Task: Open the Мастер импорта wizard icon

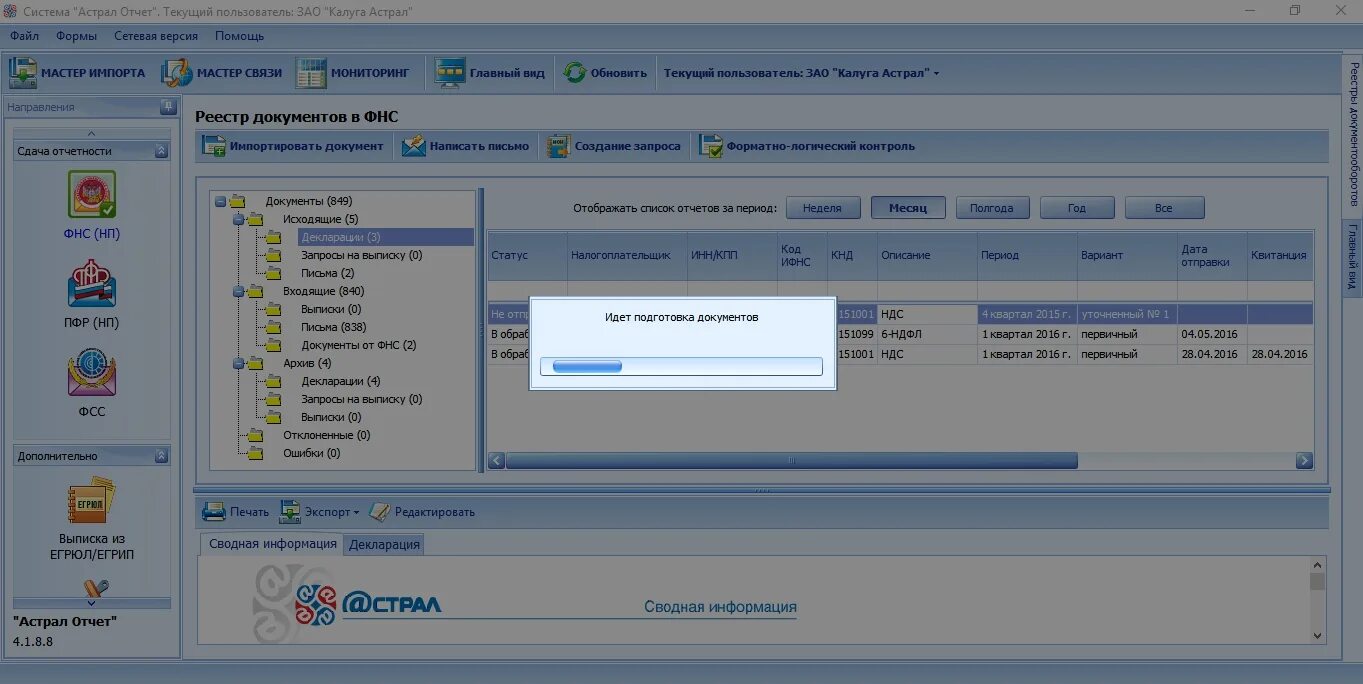Action: [23, 73]
